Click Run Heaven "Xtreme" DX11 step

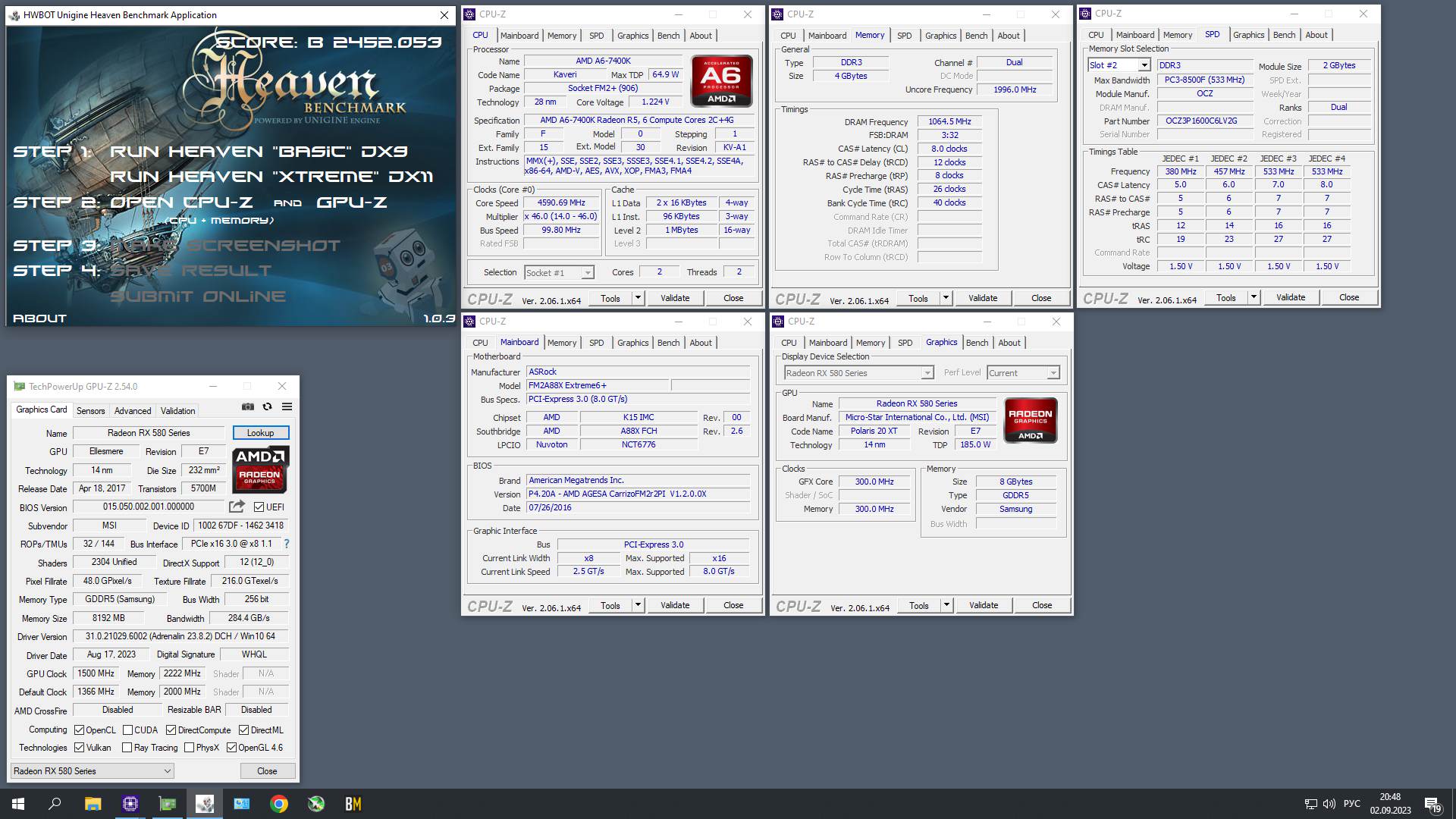(x=271, y=176)
